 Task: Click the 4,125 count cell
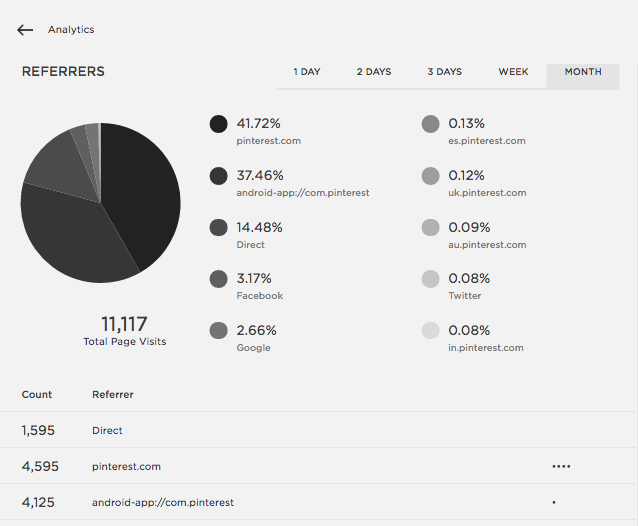(x=38, y=502)
